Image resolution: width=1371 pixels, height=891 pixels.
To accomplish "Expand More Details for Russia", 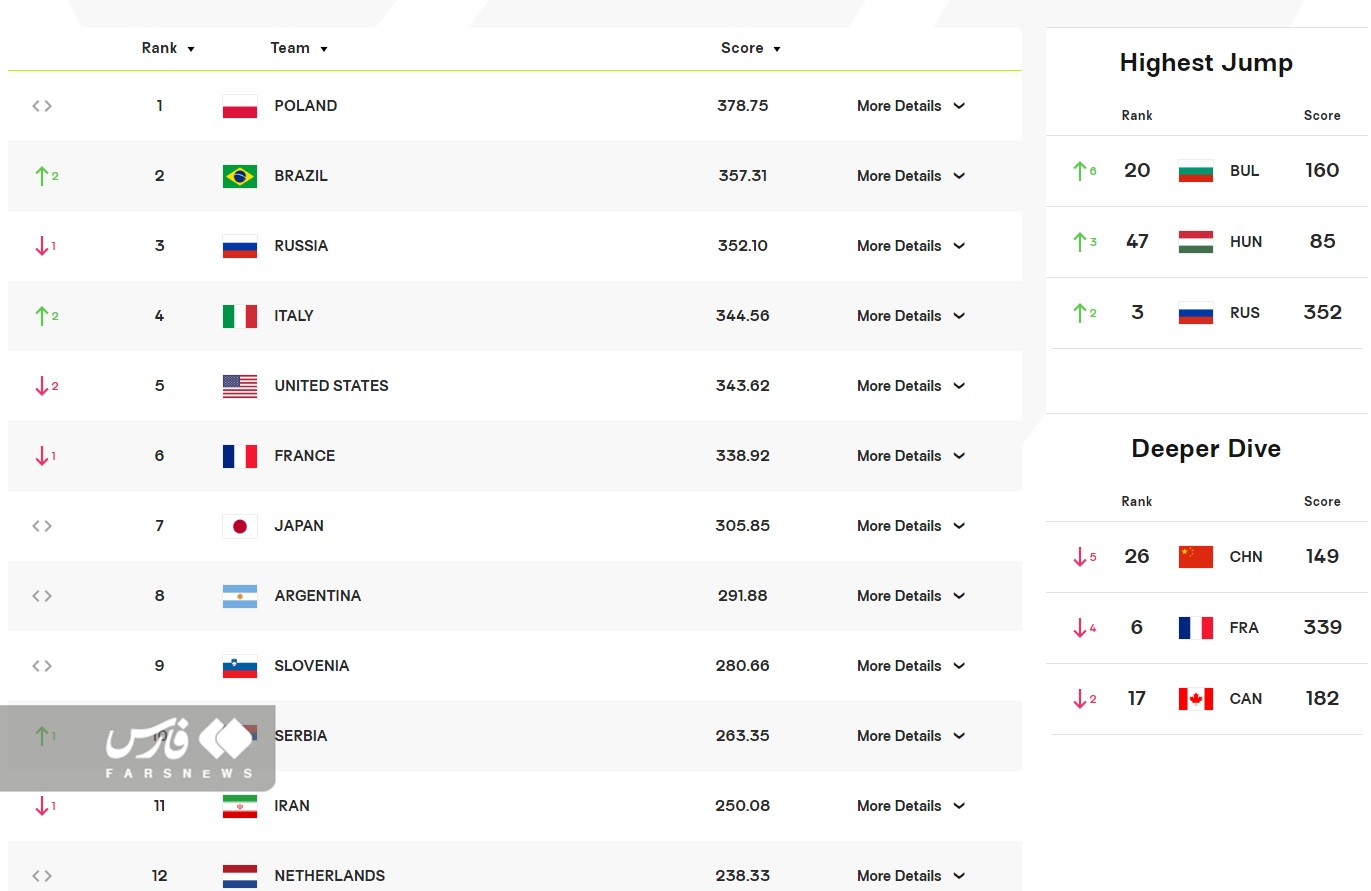I will click(910, 246).
